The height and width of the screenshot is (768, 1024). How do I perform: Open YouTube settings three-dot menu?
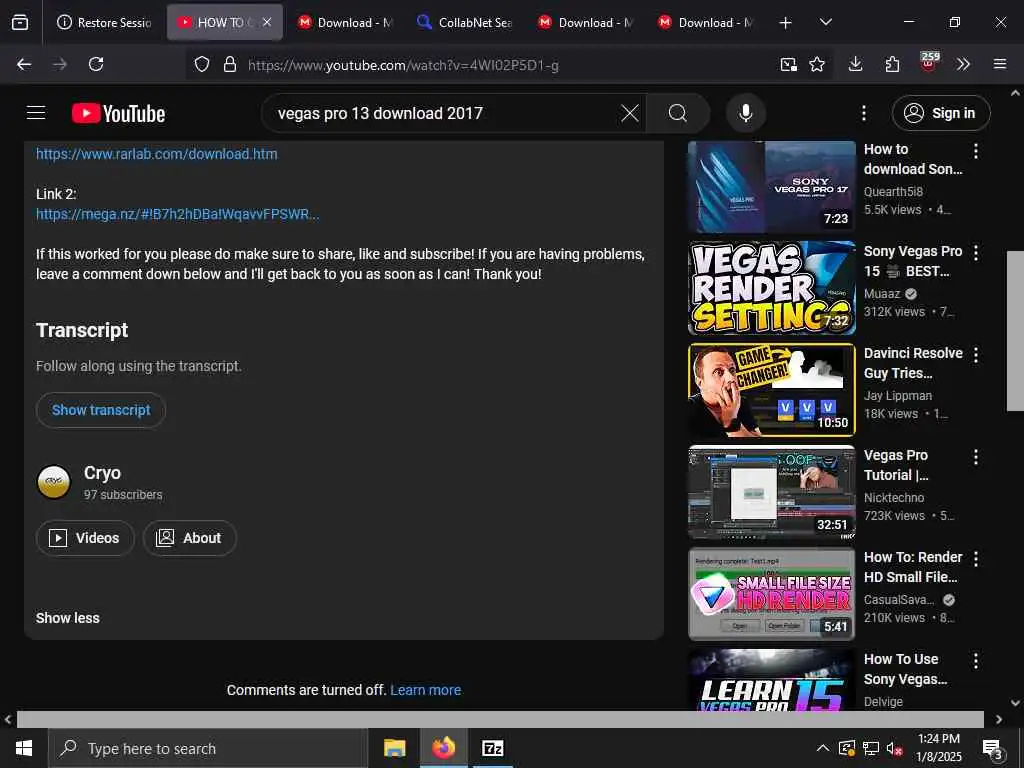[863, 113]
